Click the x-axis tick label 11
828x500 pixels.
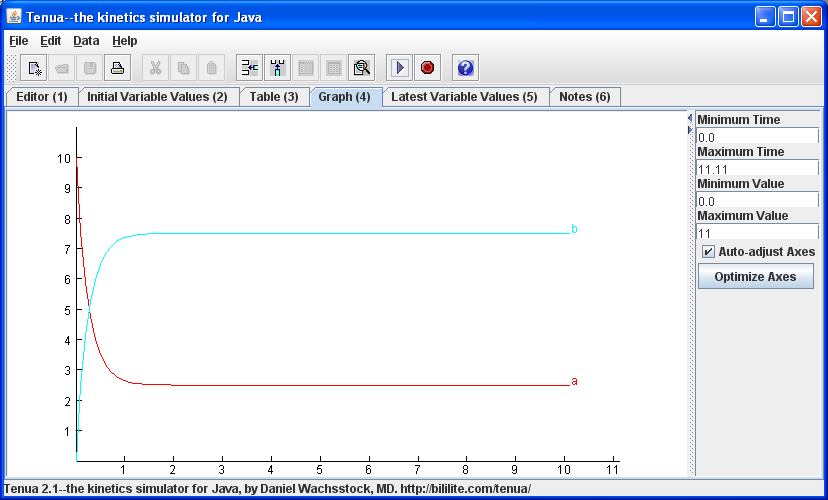[613, 470]
